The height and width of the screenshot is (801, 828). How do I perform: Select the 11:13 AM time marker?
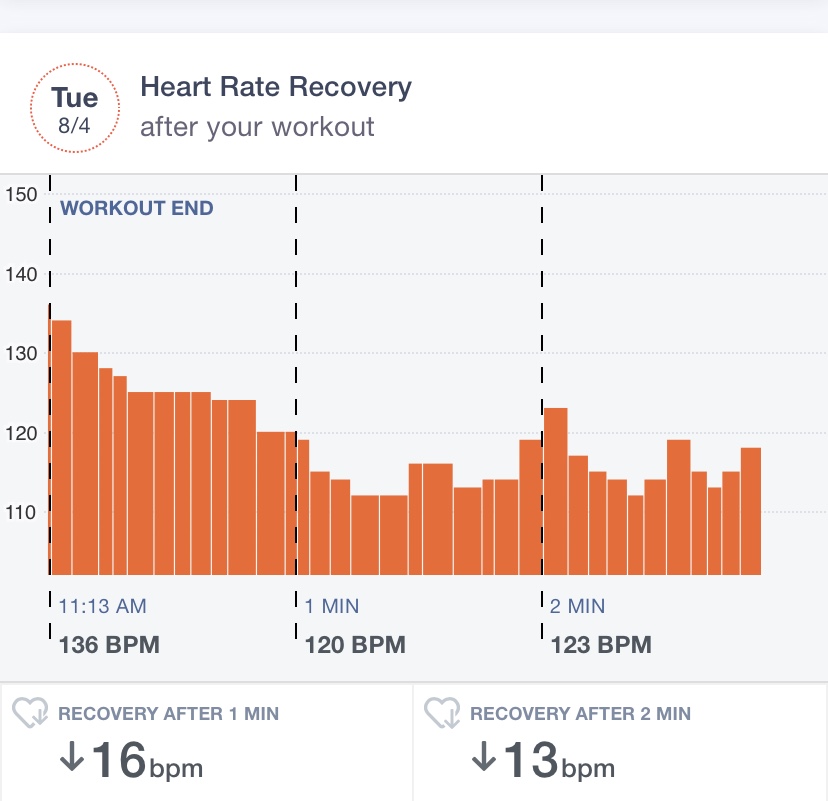[102, 606]
